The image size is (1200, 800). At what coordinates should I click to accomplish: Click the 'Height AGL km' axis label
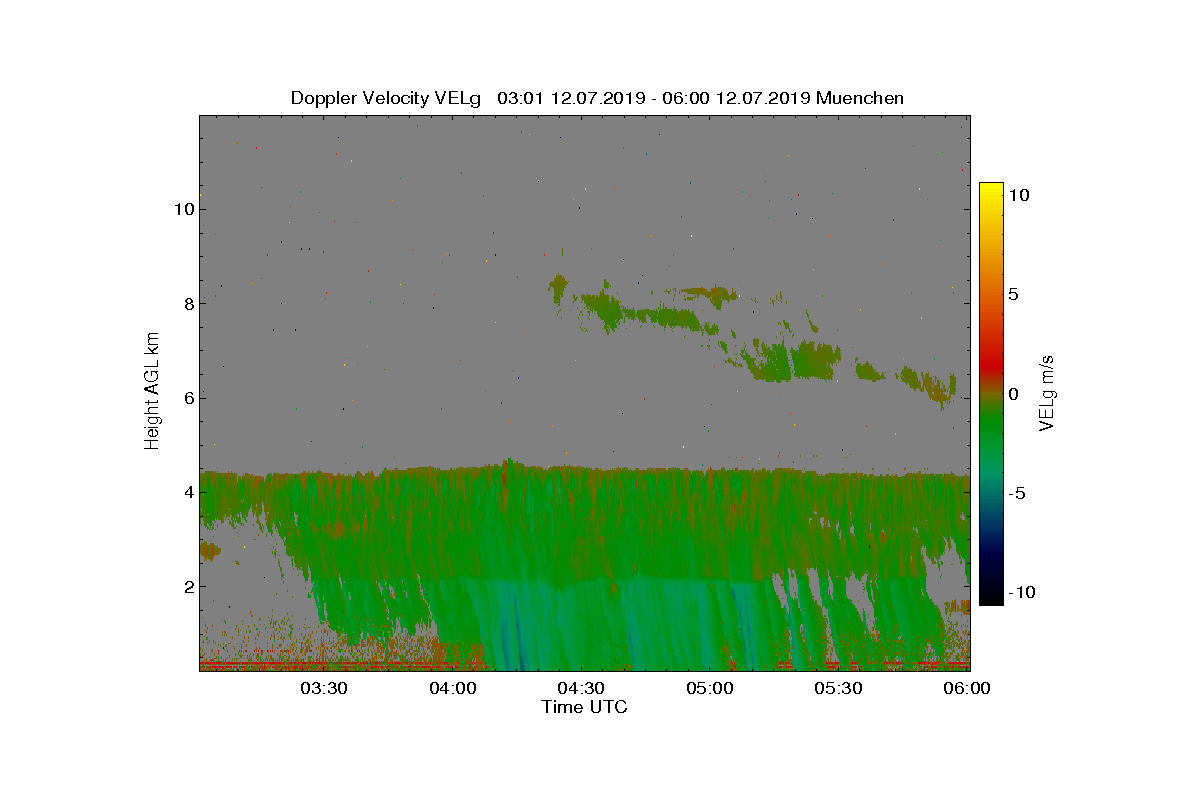coord(152,392)
